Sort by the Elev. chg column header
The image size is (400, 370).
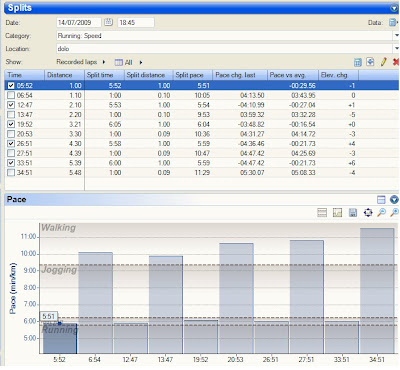pyautogui.click(x=338, y=75)
